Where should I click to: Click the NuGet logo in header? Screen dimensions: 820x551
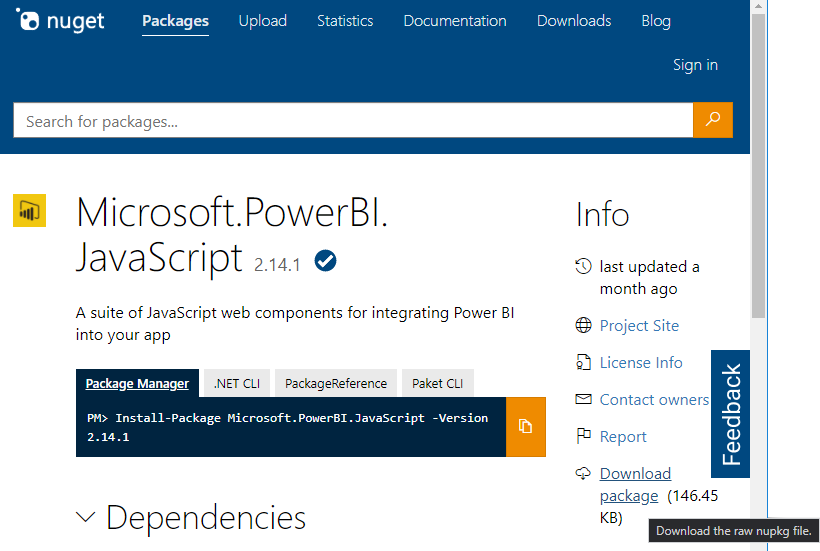click(x=60, y=21)
